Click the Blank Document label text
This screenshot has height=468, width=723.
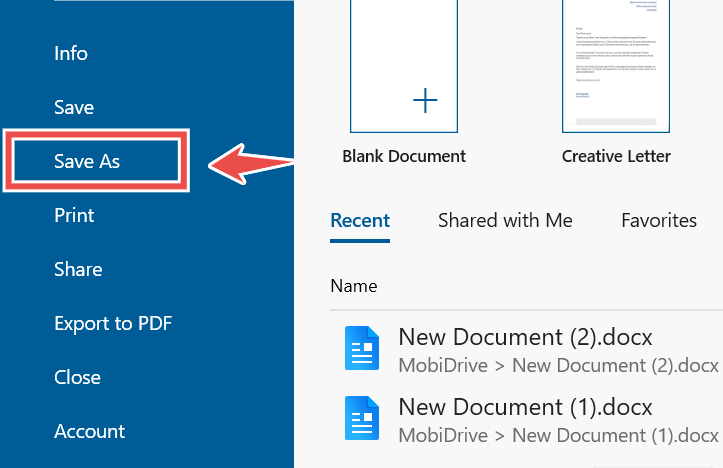click(x=404, y=156)
